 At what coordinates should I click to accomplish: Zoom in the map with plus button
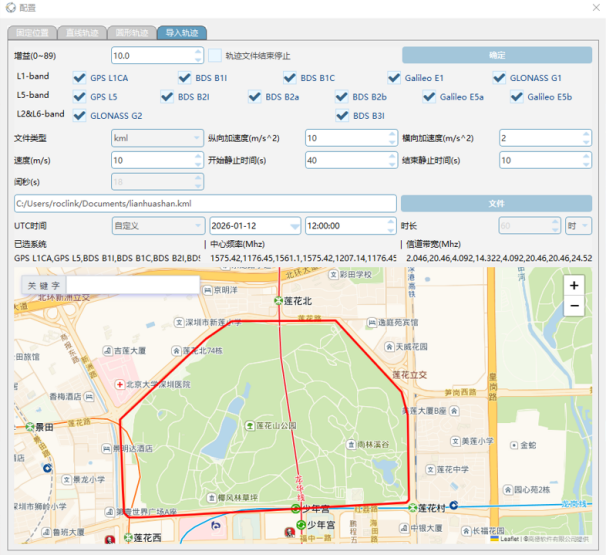coord(574,286)
